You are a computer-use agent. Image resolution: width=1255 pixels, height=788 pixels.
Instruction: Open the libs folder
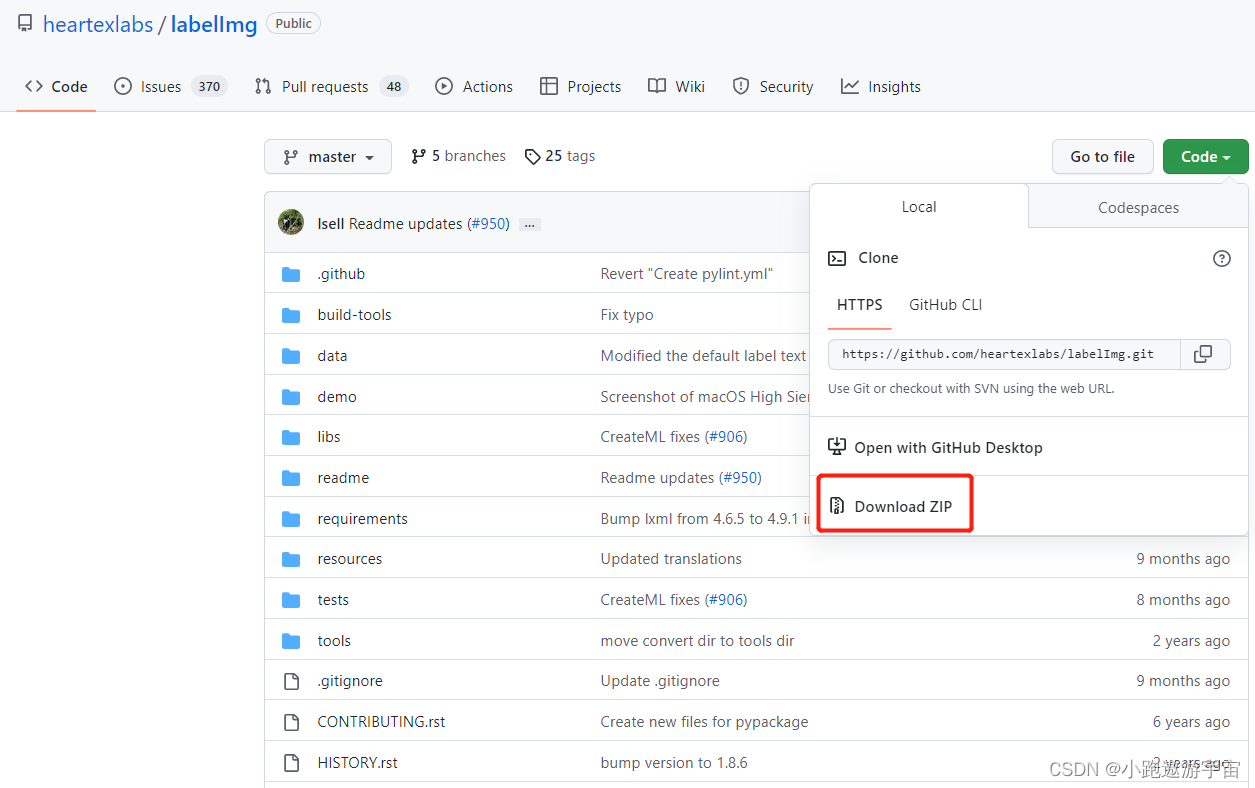tap(329, 437)
